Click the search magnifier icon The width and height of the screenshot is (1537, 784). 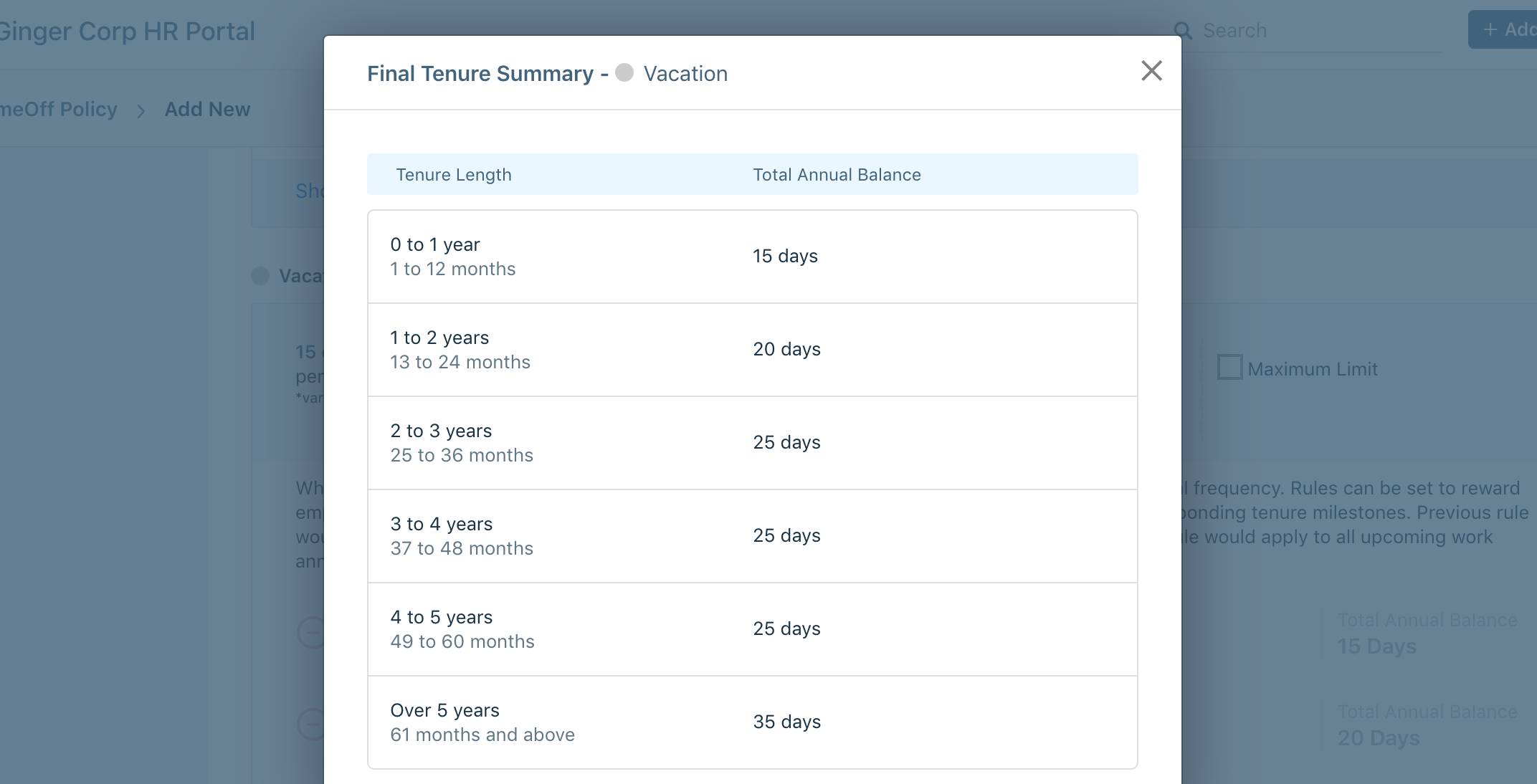click(1183, 31)
